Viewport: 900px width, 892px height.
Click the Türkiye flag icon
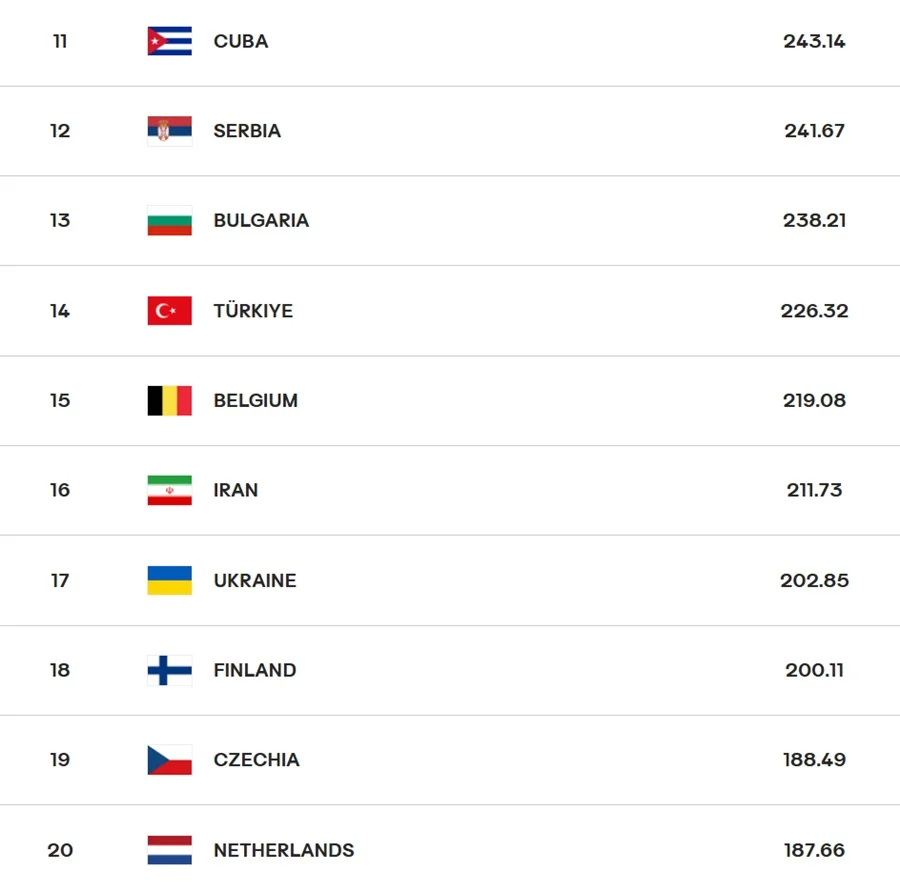point(169,311)
